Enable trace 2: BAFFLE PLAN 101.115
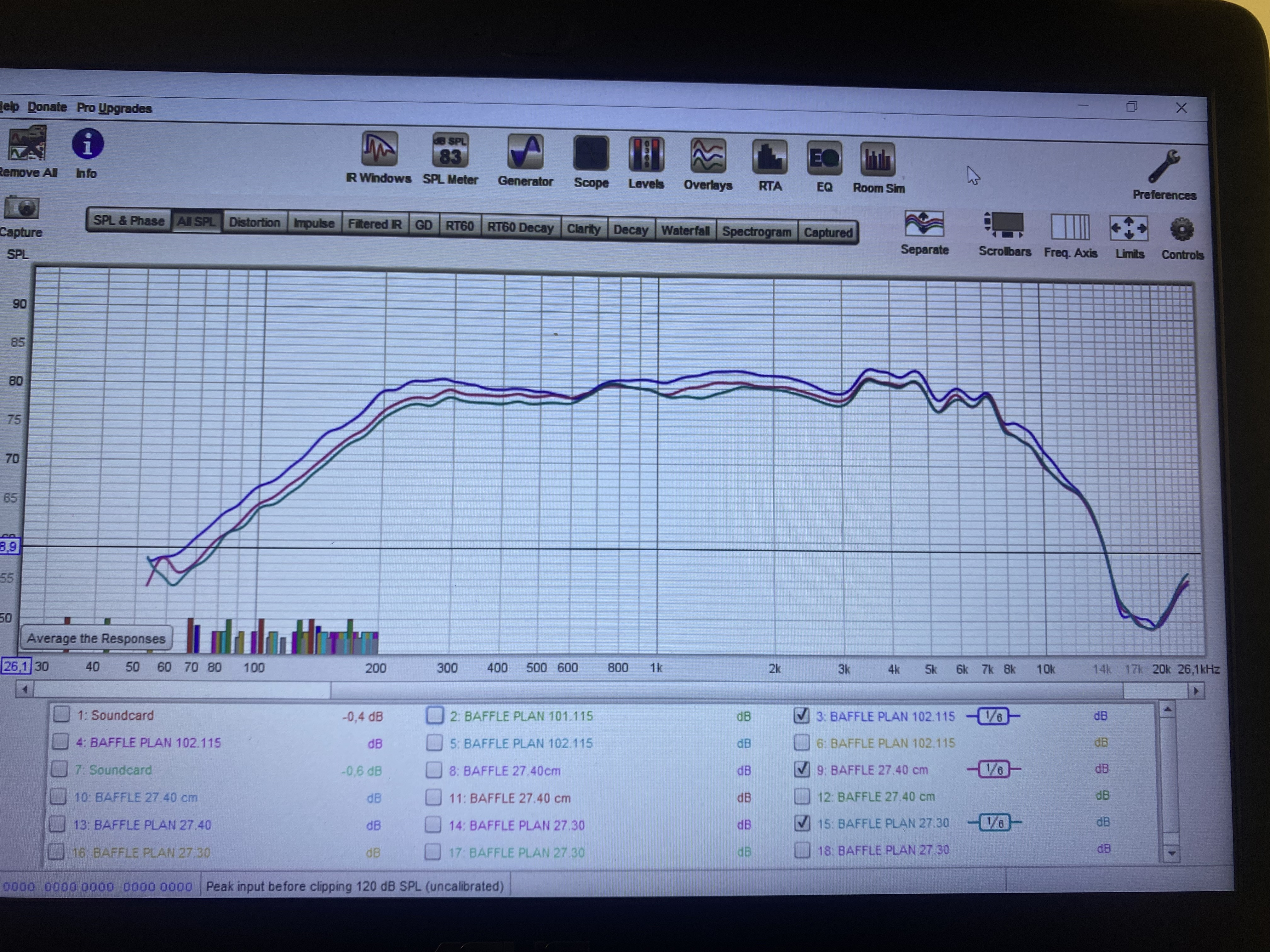Screen dimensions: 1270x952 (x=435, y=715)
